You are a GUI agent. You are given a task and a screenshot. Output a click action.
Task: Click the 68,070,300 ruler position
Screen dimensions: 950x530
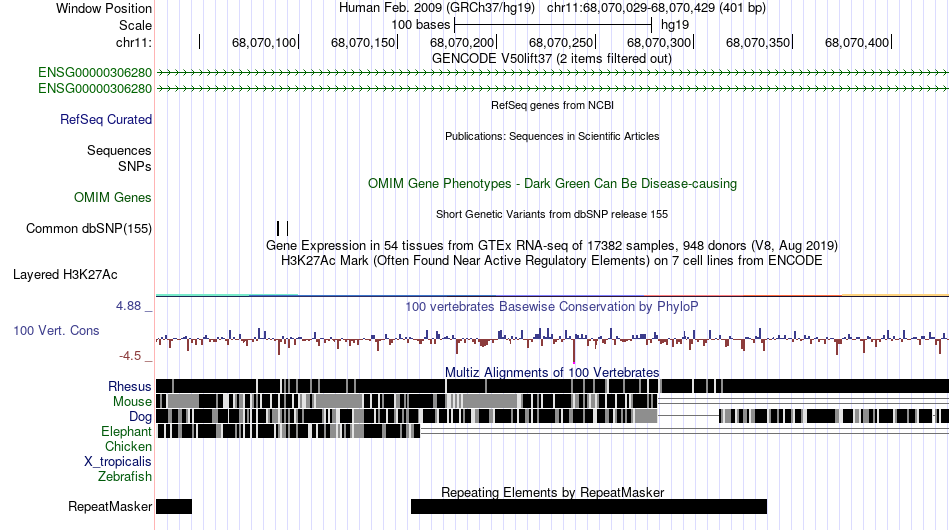coord(659,42)
